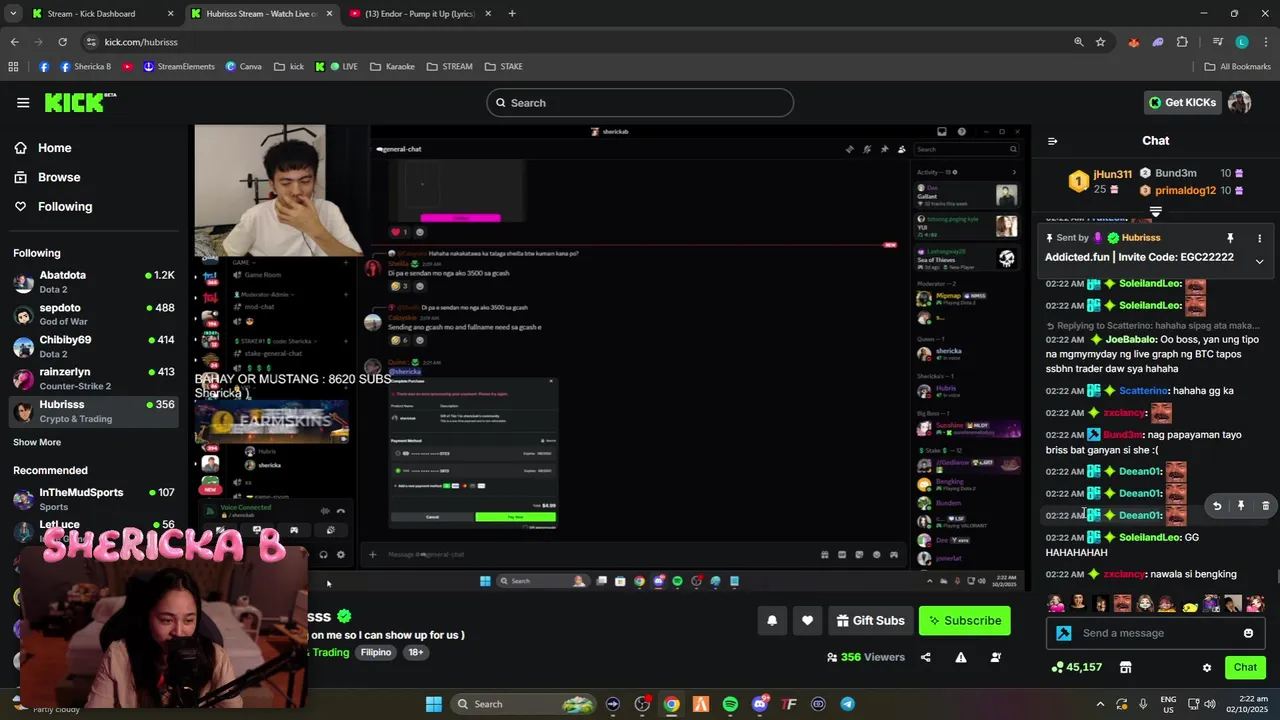Click the Filipino language tag
This screenshot has height=720, width=1280.
coord(376,652)
